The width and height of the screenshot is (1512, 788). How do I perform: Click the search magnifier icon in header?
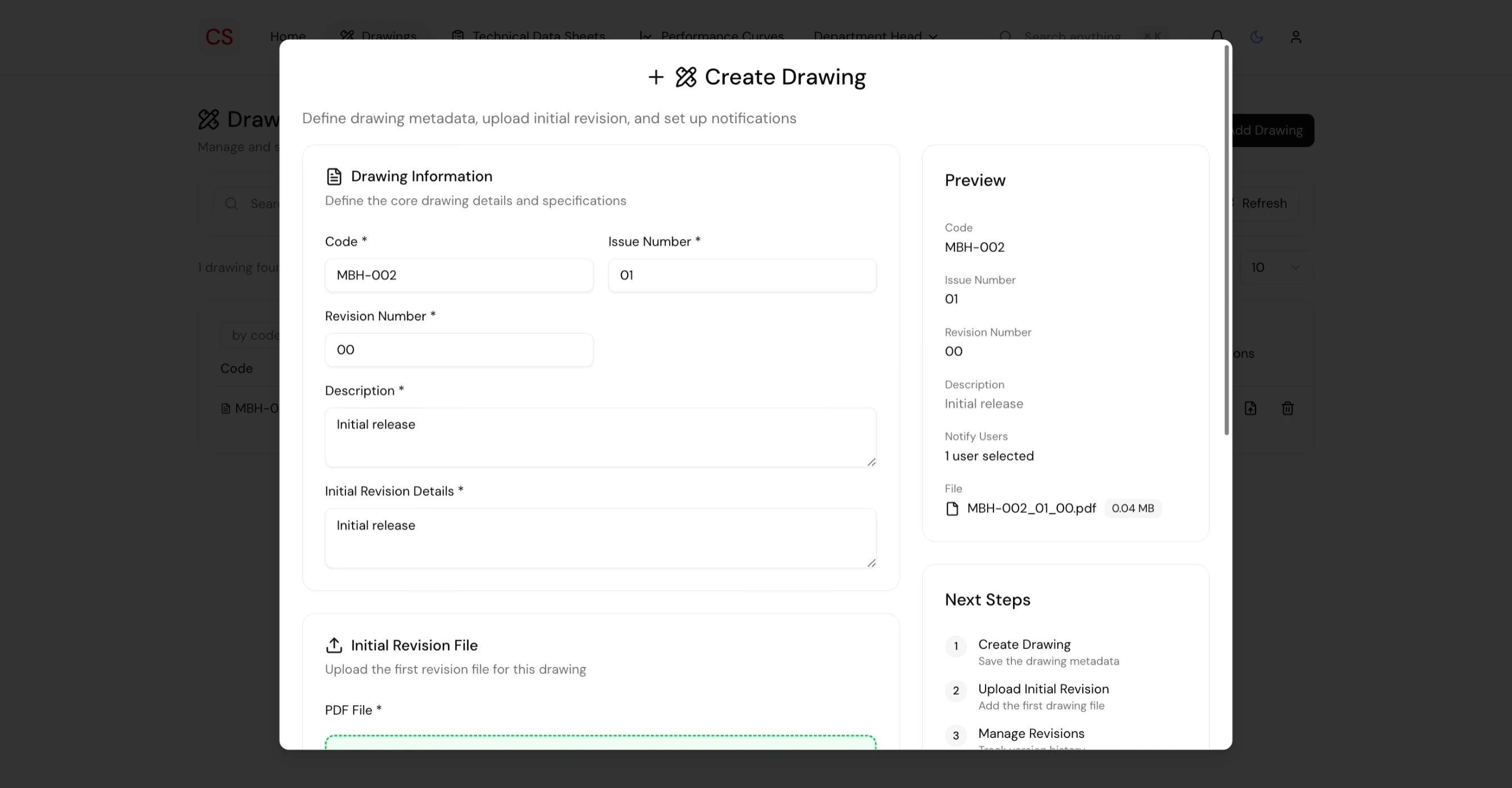[1005, 37]
